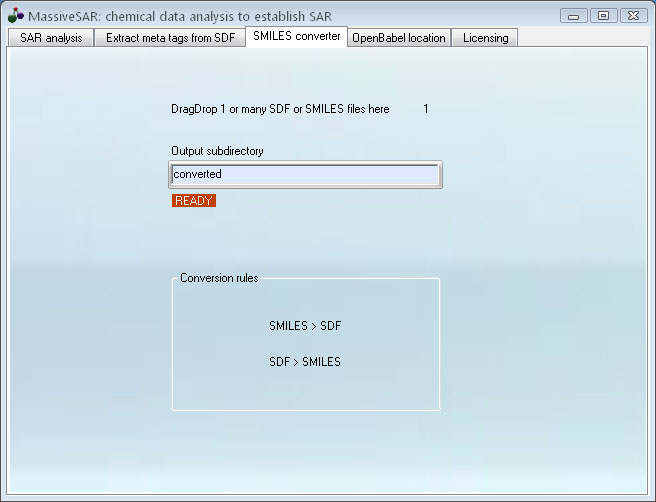Open the Extract meta tags from SDF tab
The height and width of the screenshot is (502, 656).
tap(170, 38)
